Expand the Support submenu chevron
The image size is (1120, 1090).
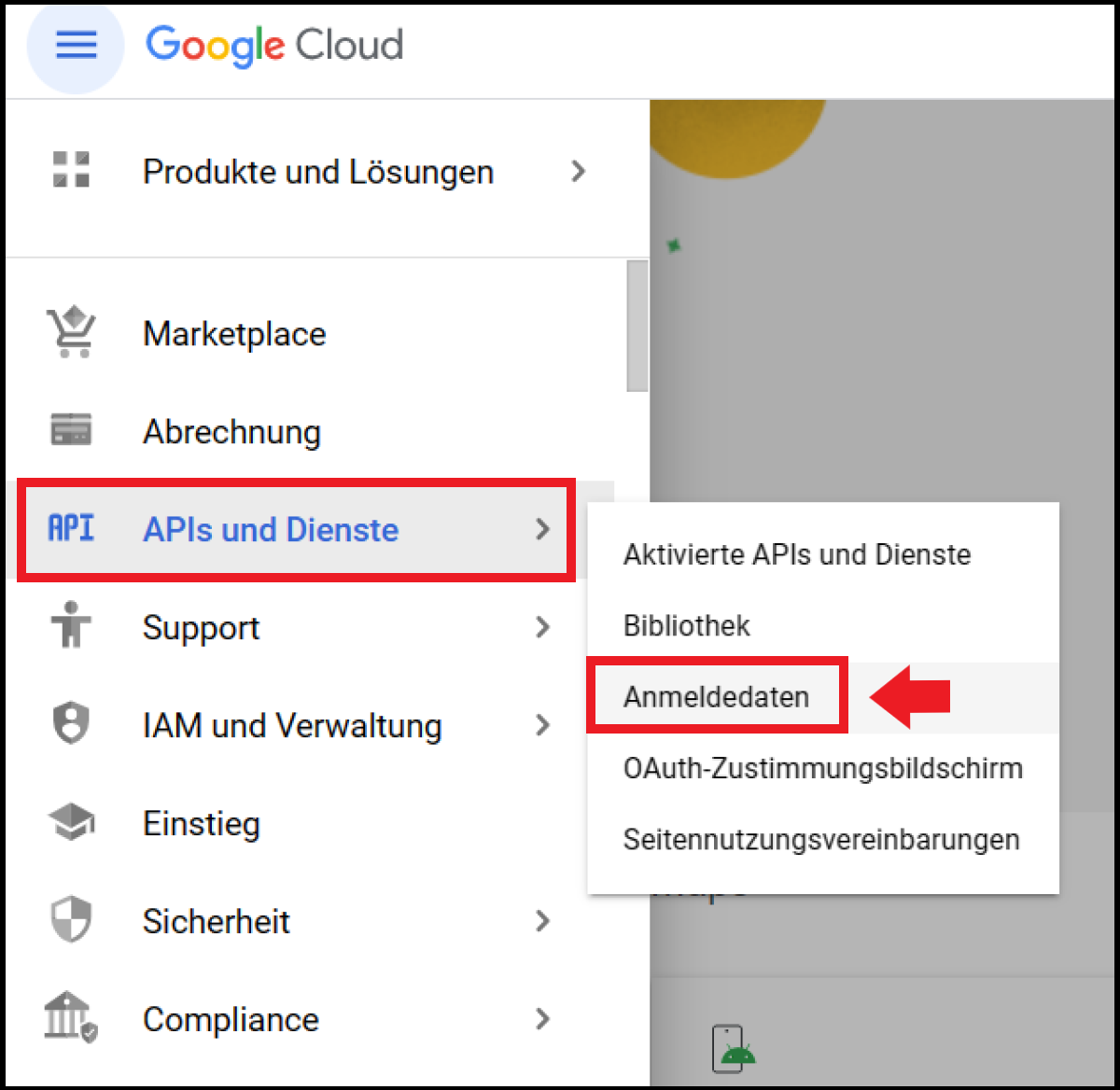click(543, 627)
